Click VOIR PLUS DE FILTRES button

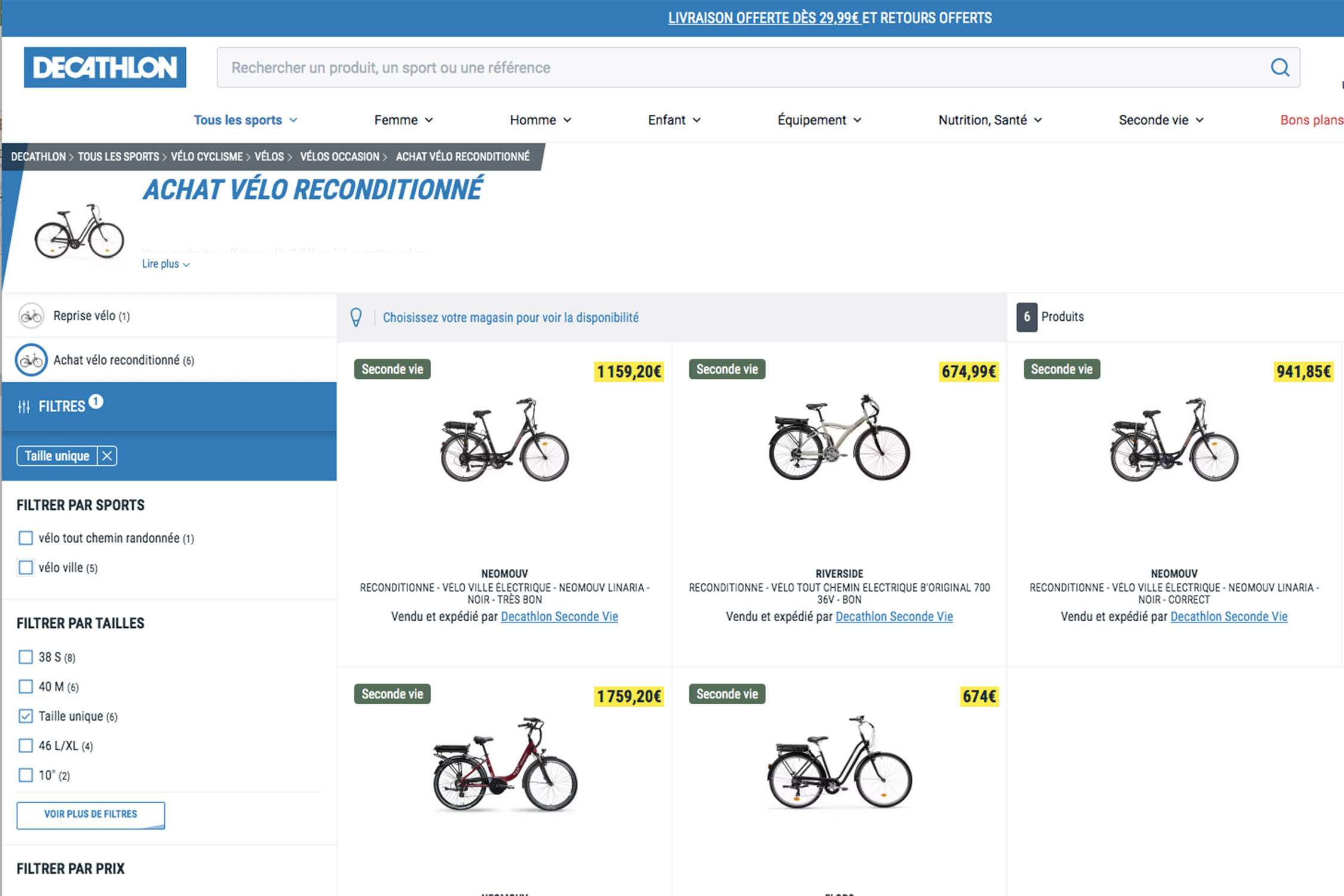tap(91, 815)
